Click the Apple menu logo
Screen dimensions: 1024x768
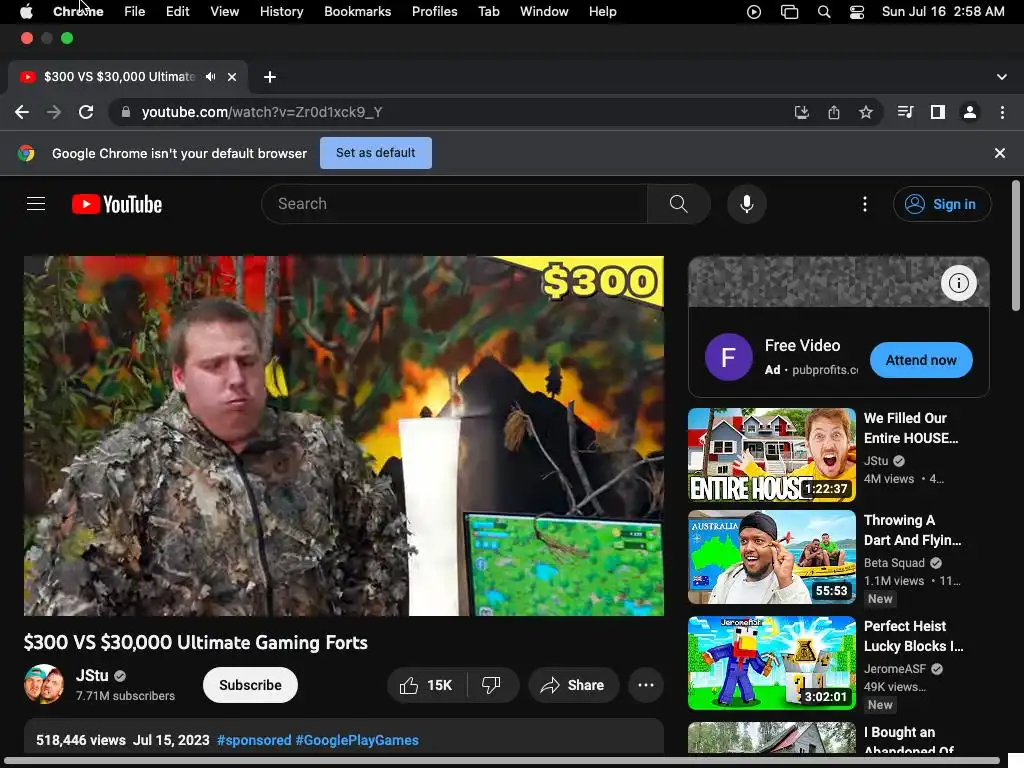coord(26,12)
